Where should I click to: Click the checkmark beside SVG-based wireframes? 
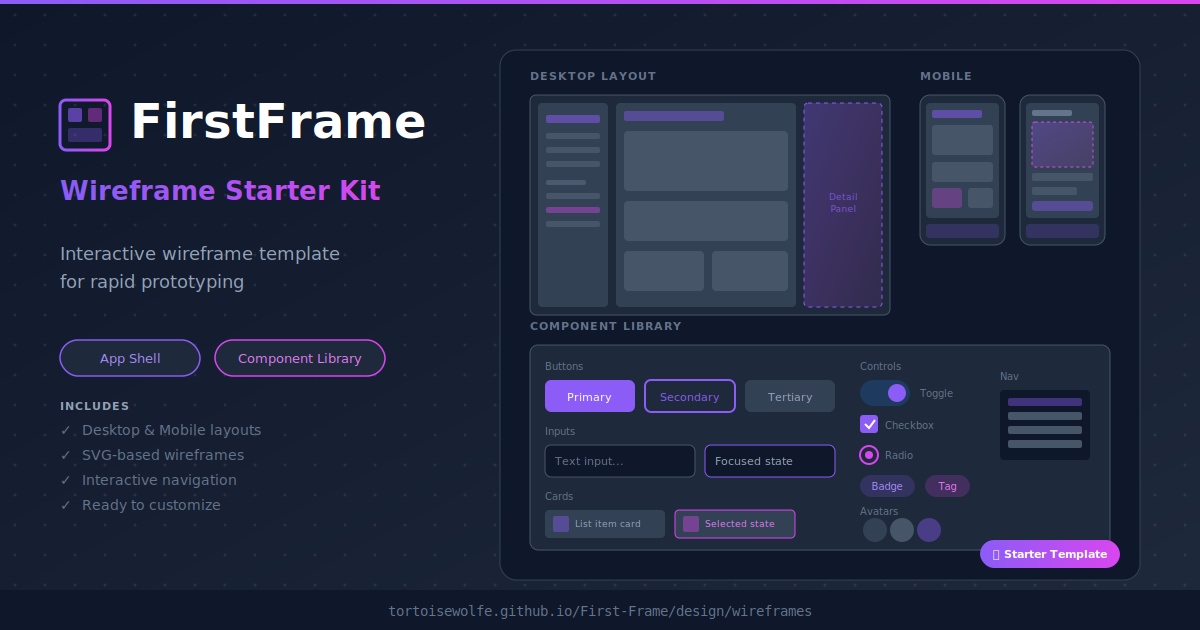66,455
